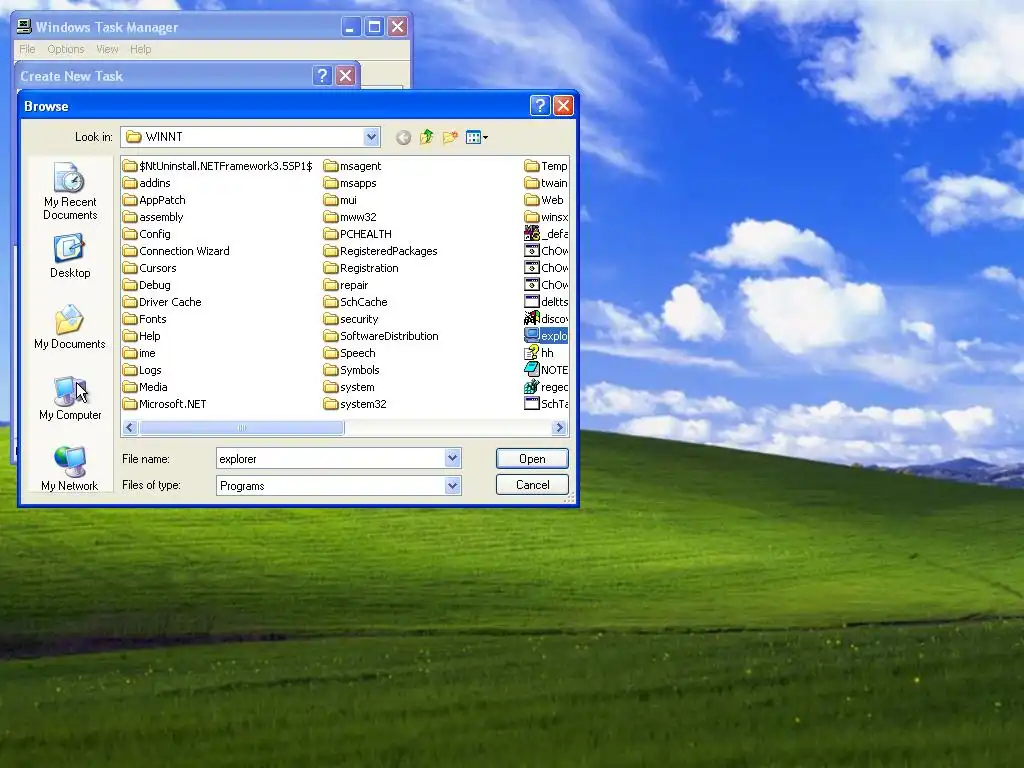1024x768 pixels.
Task: Select the Registration folder
Action: 361,268
